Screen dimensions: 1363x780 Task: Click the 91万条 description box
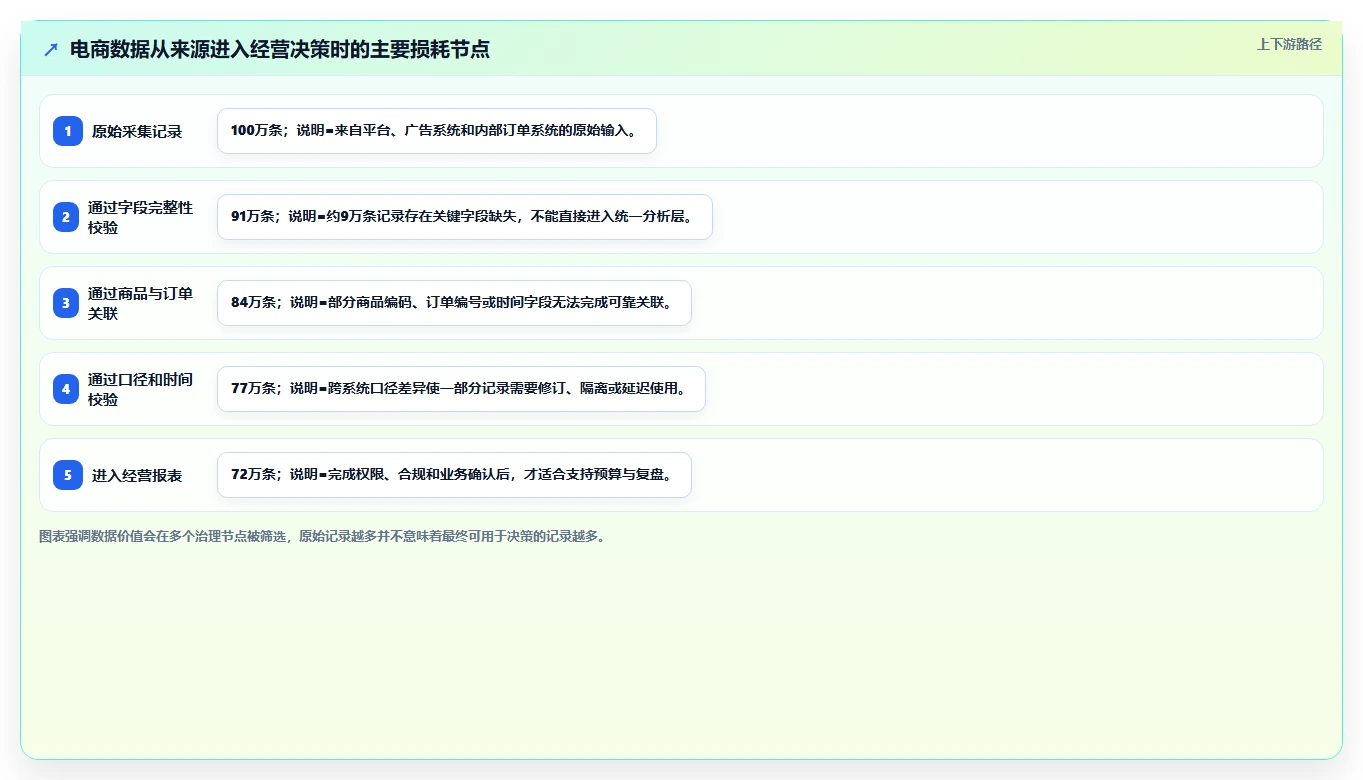click(x=465, y=217)
